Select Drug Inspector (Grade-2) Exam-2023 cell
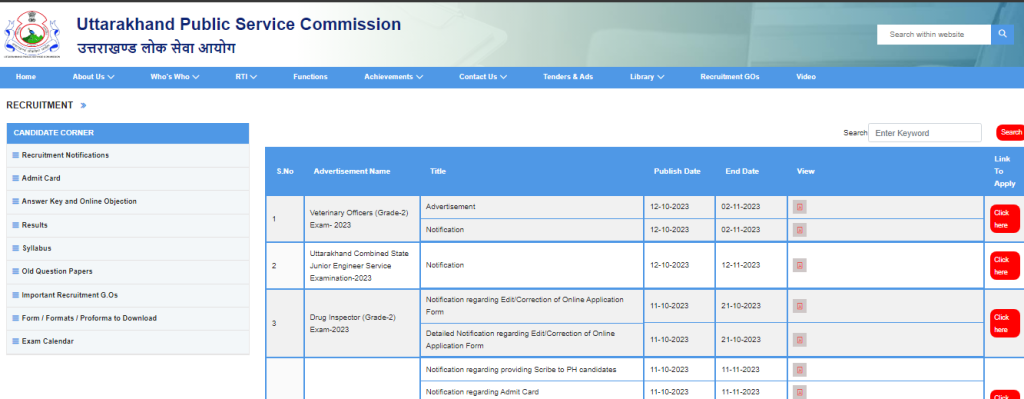Viewport: 1024px width, 399px height. (362, 323)
